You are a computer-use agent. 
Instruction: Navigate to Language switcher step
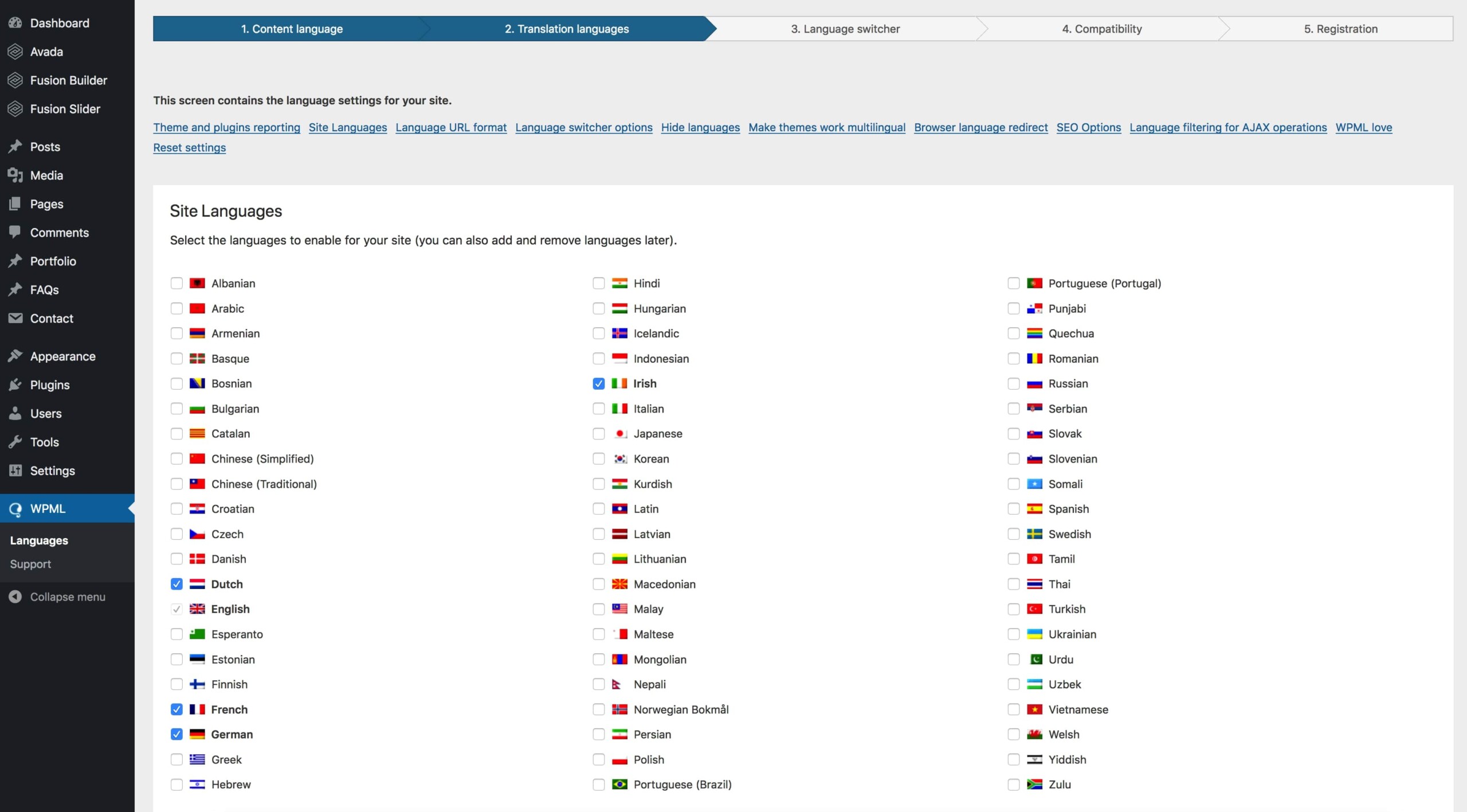(846, 28)
